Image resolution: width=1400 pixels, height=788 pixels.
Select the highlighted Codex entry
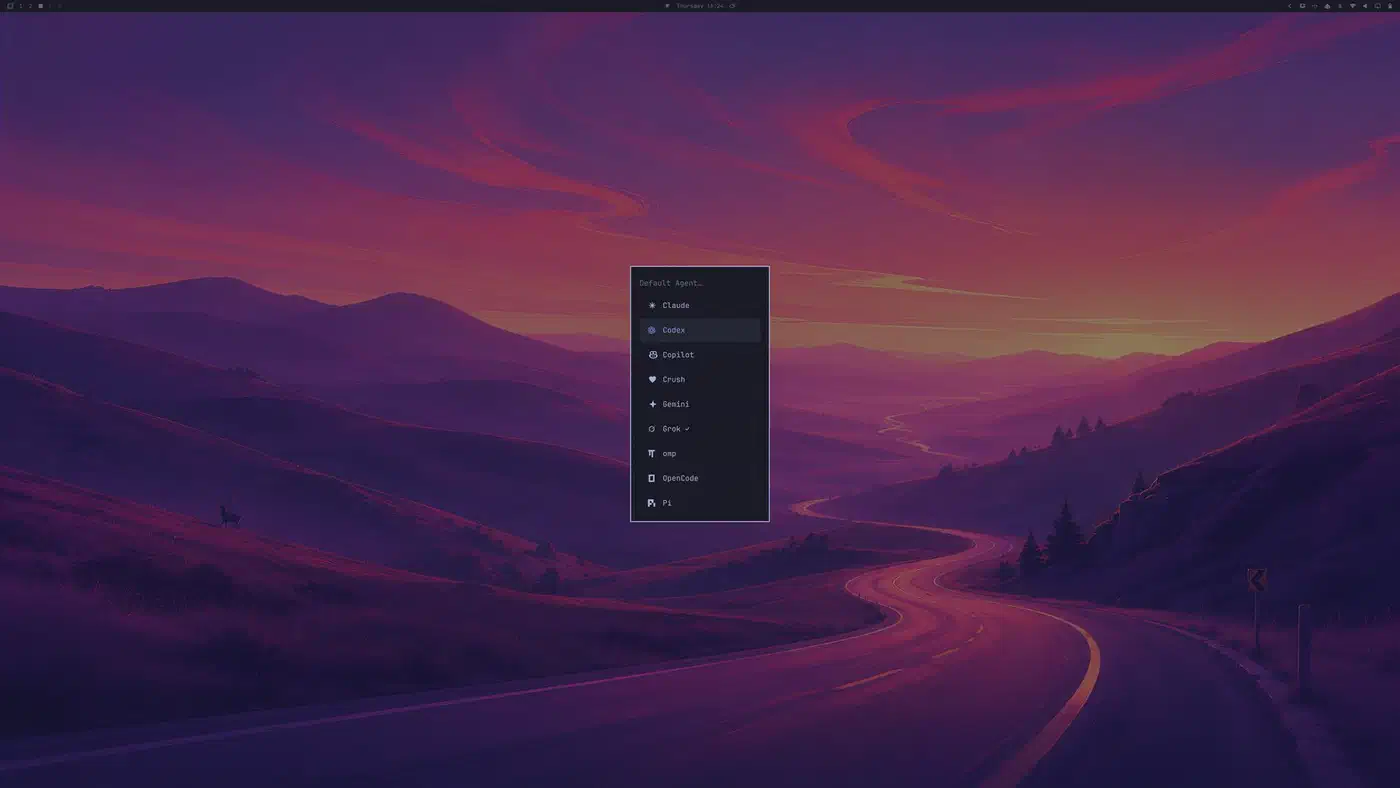pos(700,330)
